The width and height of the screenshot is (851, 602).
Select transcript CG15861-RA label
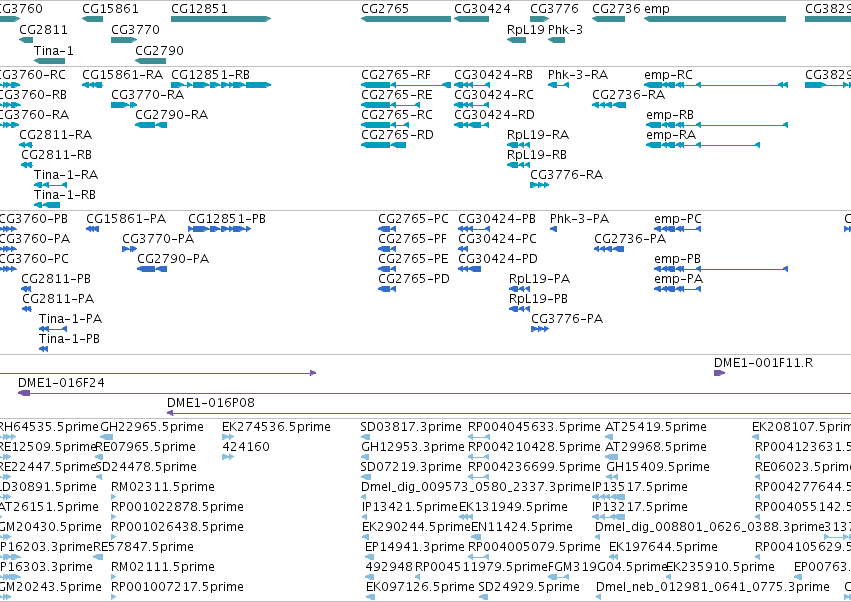point(122,74)
